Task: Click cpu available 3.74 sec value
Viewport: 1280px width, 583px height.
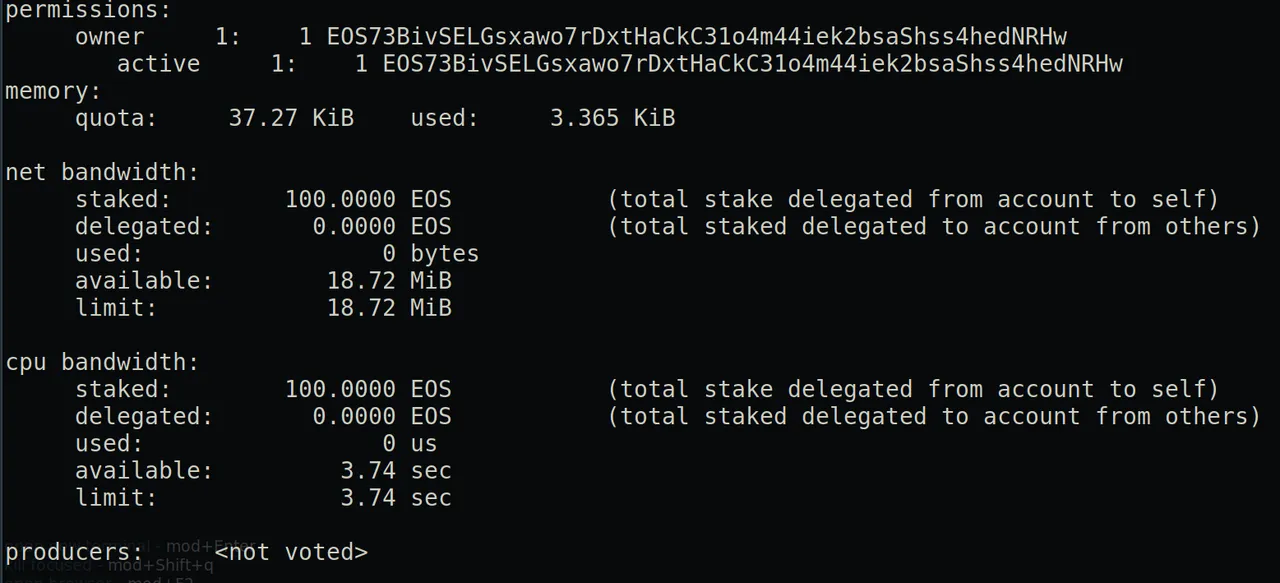Action: 396,470
